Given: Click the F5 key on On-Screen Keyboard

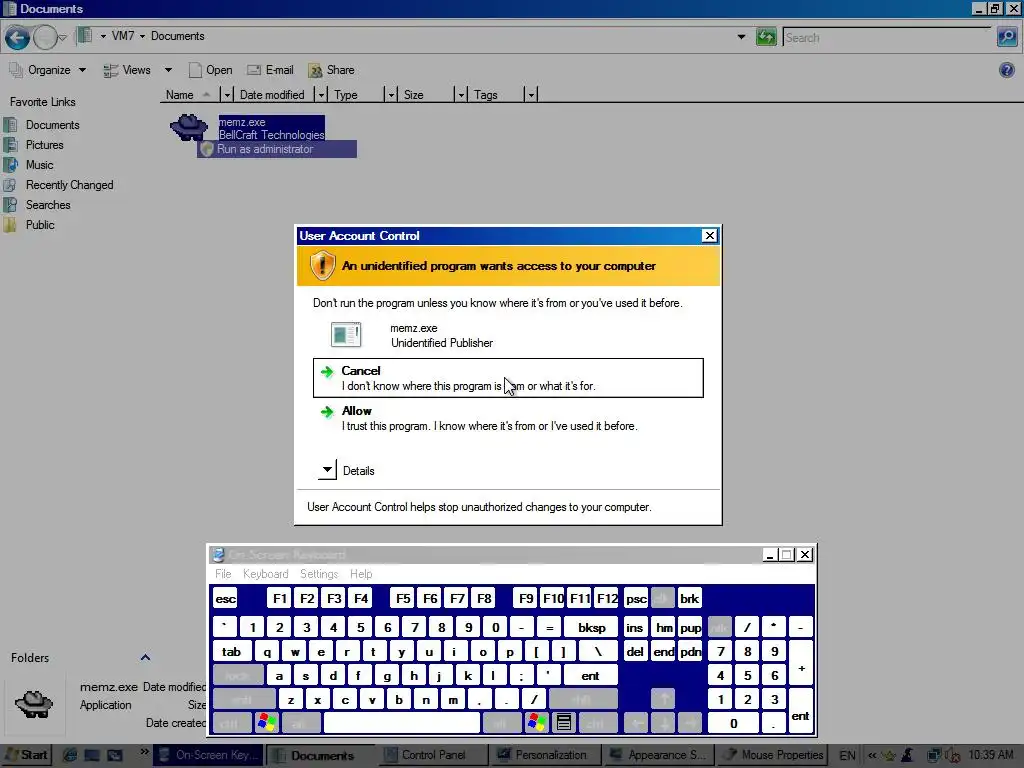Looking at the screenshot, I should click(x=403, y=598).
